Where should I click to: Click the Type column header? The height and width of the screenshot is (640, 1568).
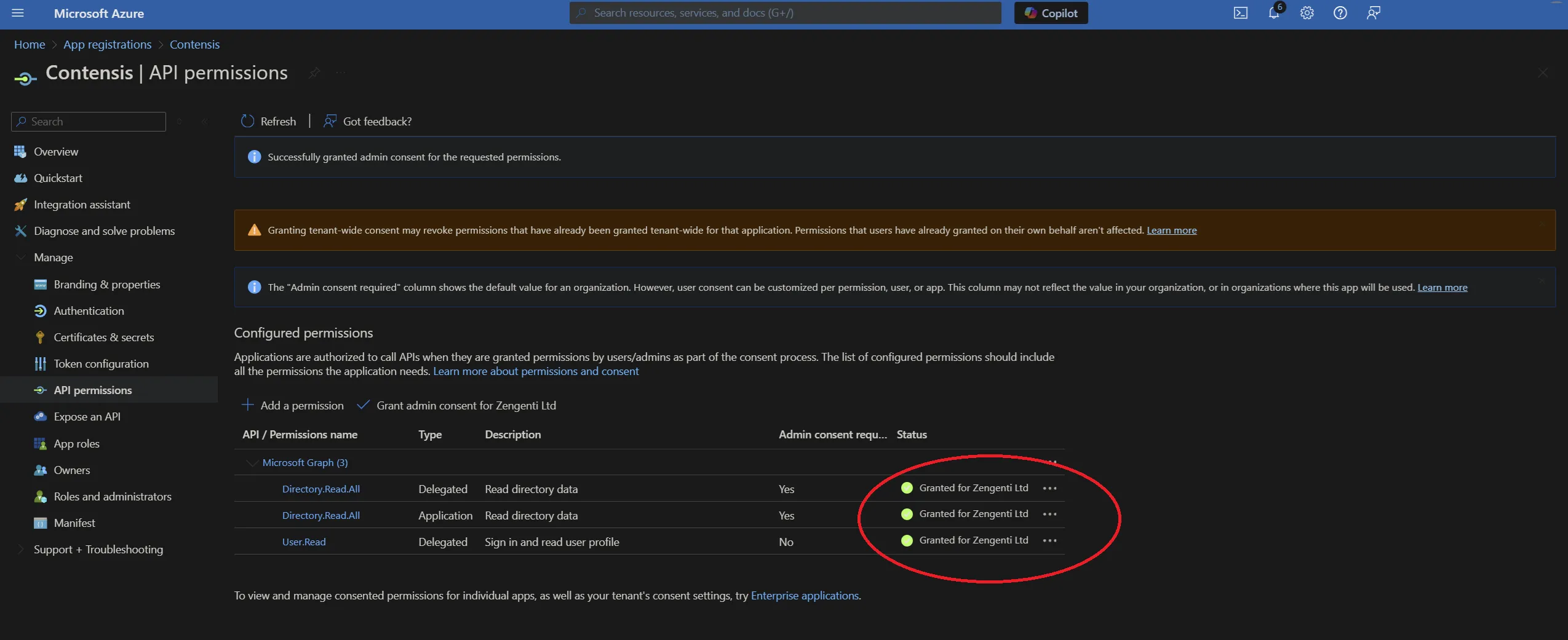pos(430,434)
